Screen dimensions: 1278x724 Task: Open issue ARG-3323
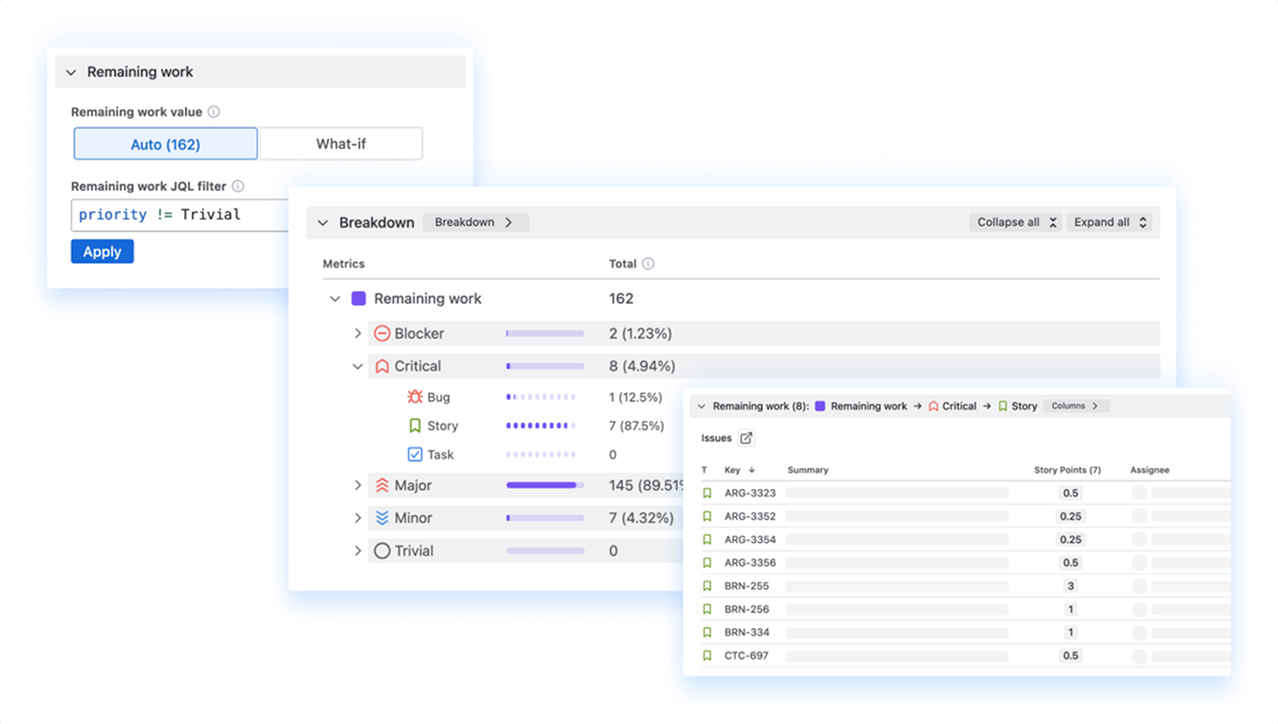pyautogui.click(x=750, y=493)
